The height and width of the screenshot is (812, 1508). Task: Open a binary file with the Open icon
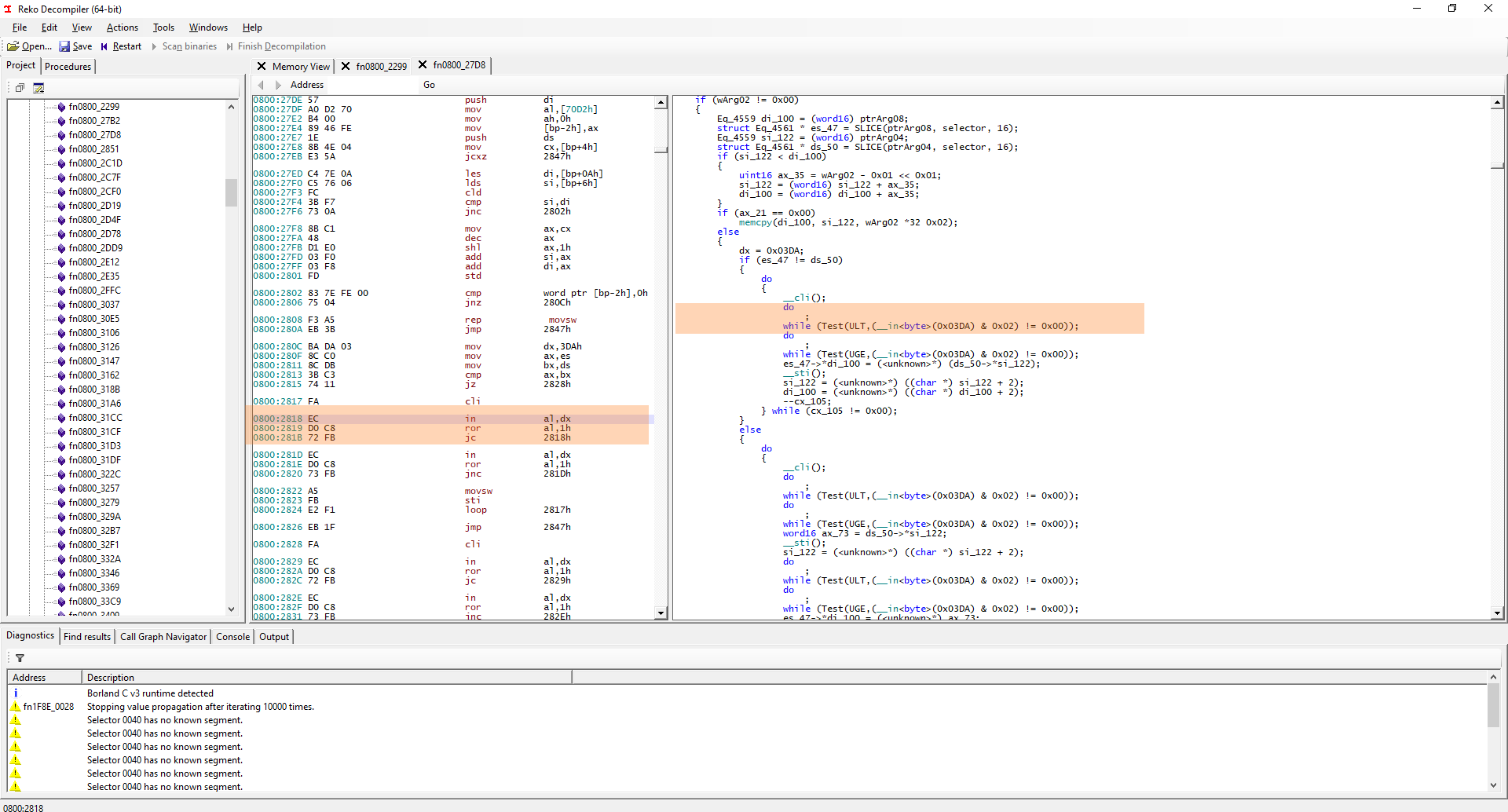pos(14,46)
